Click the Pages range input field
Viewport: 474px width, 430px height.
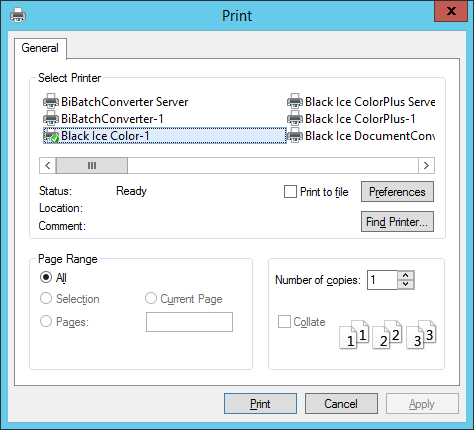[x=189, y=322]
